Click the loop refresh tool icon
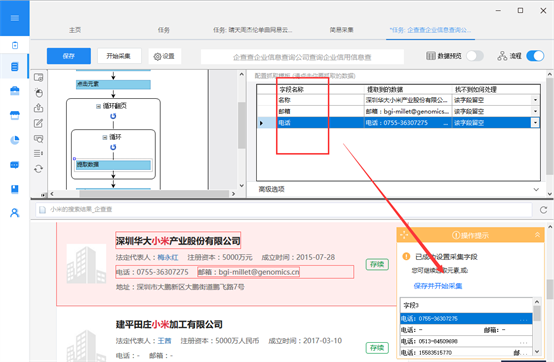 (x=39, y=169)
